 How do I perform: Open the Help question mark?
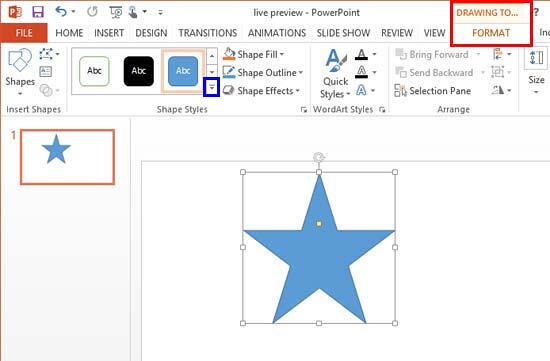tap(536, 13)
